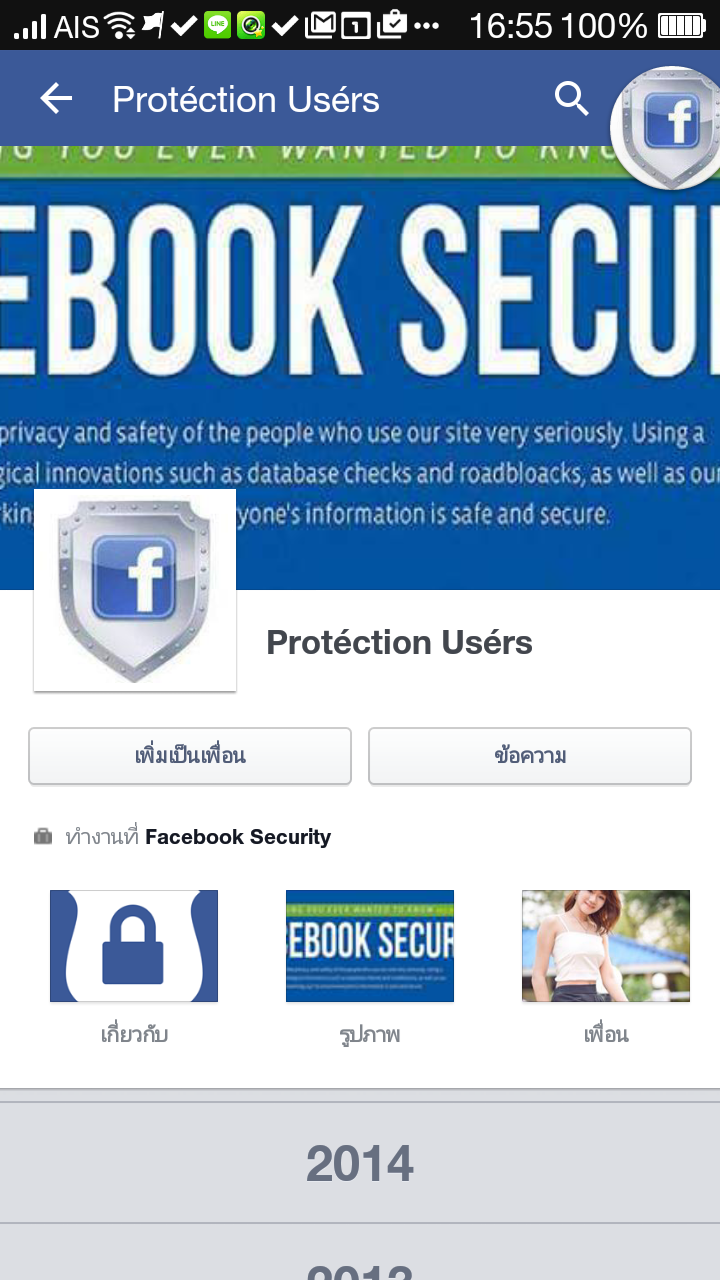Open search with the magnifier icon

coord(572,98)
